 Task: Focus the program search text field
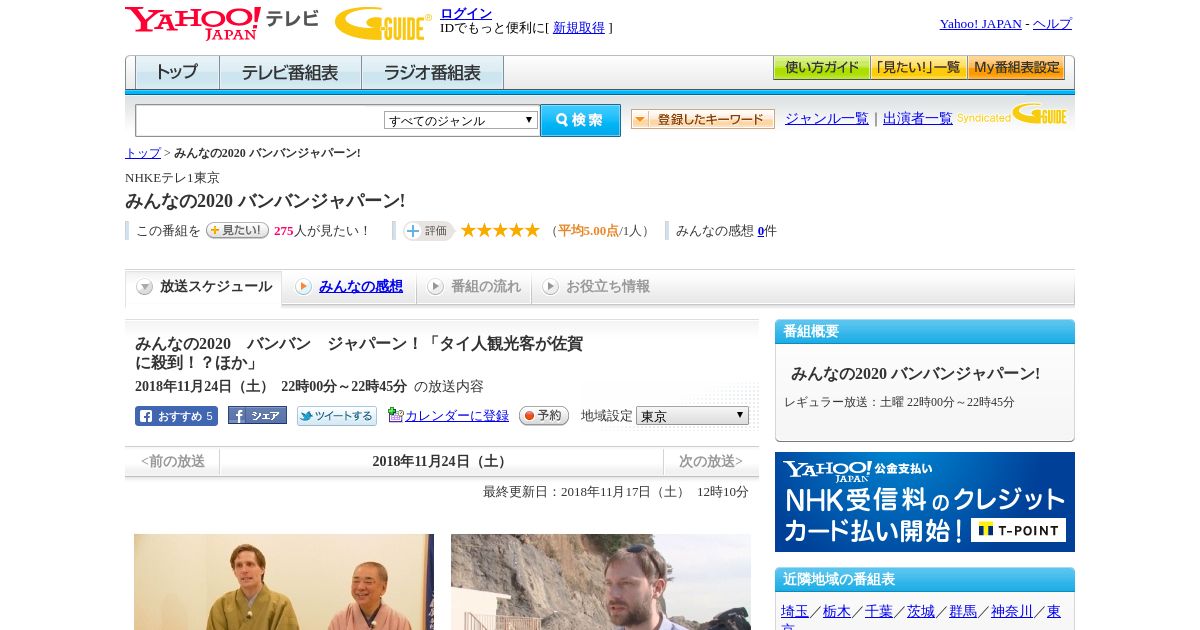pyautogui.click(x=260, y=120)
